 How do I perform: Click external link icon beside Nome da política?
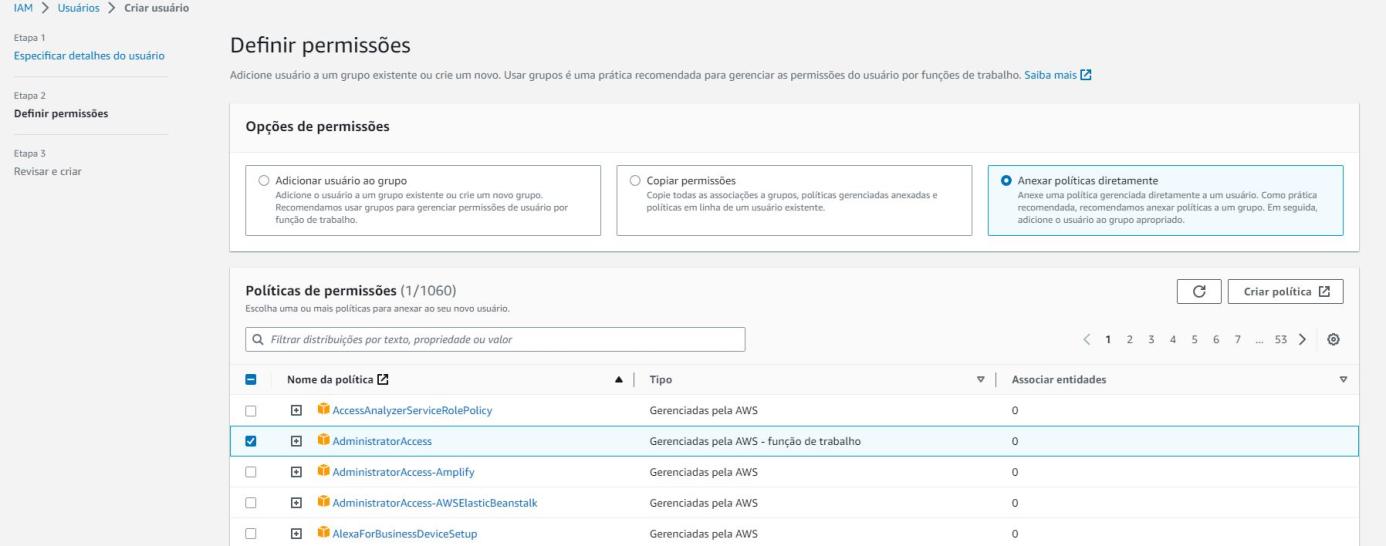(384, 379)
